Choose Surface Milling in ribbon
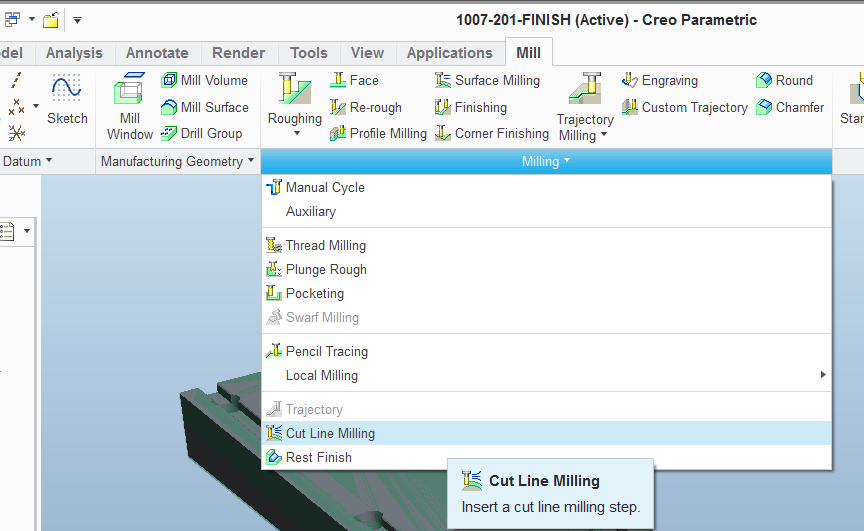The width and height of the screenshot is (864, 531). (487, 80)
